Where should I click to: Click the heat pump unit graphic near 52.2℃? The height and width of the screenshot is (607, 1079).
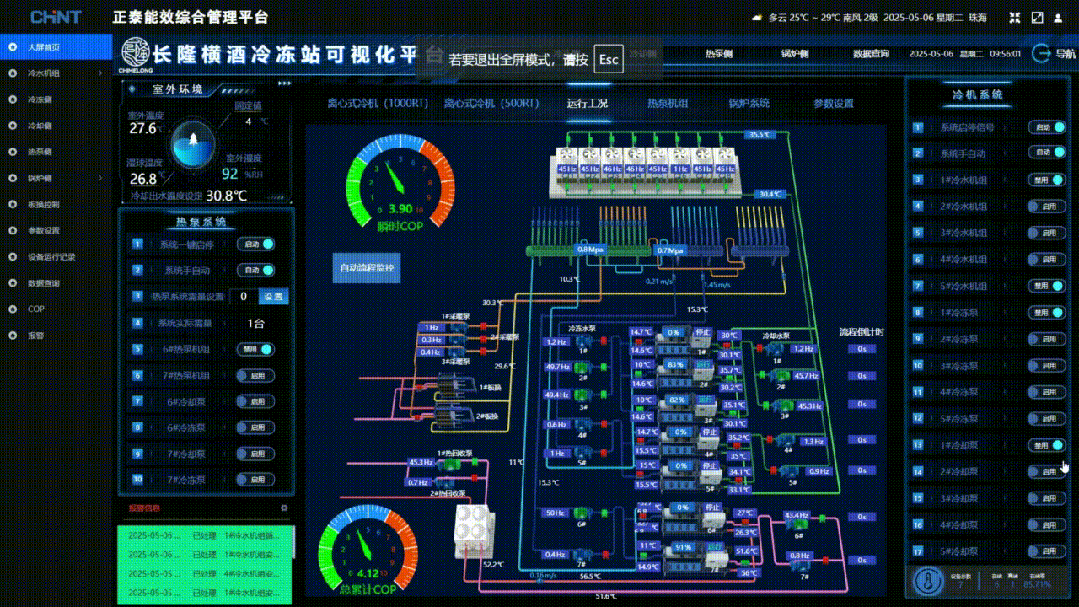474,531
